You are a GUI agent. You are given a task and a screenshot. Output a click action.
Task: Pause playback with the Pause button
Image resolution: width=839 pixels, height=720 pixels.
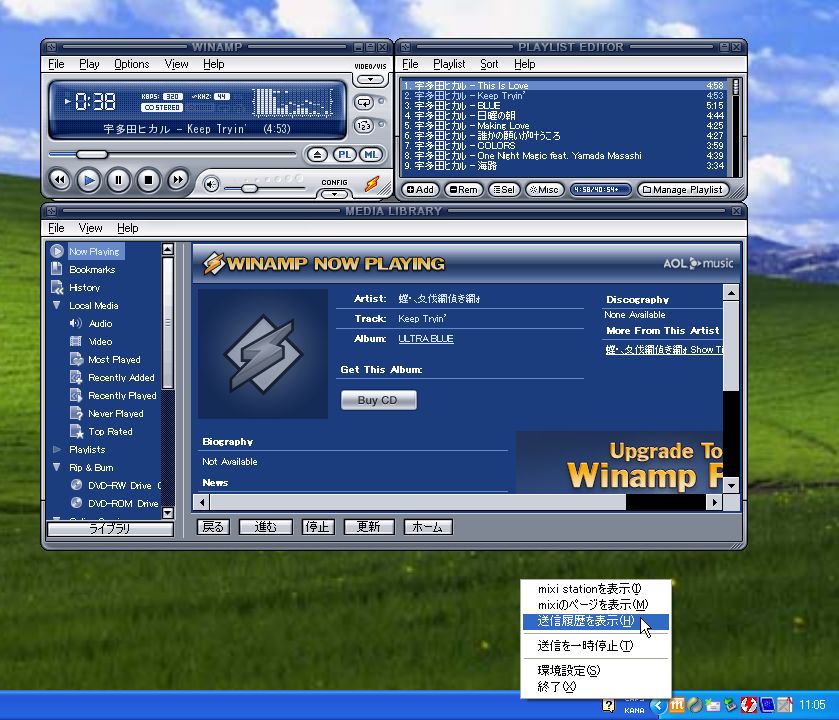point(118,180)
